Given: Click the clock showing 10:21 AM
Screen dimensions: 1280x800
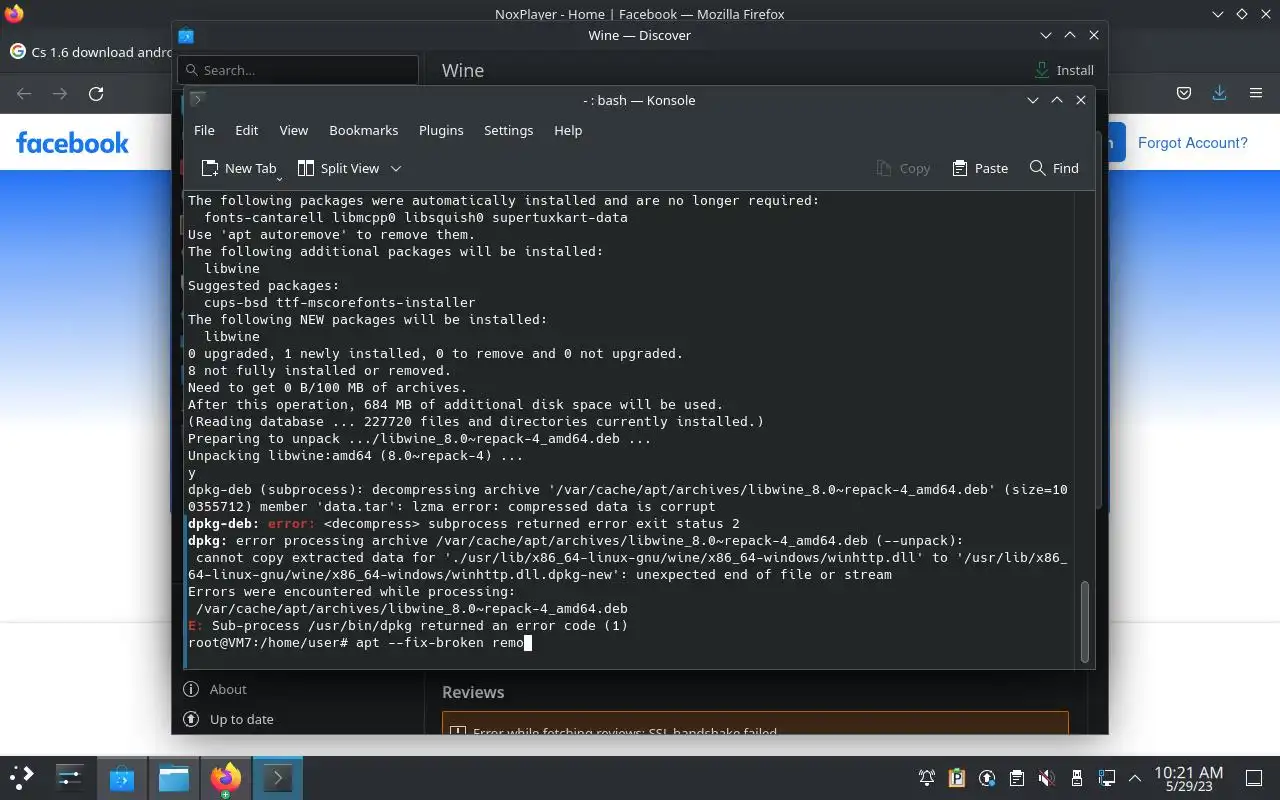Looking at the screenshot, I should [1188, 778].
